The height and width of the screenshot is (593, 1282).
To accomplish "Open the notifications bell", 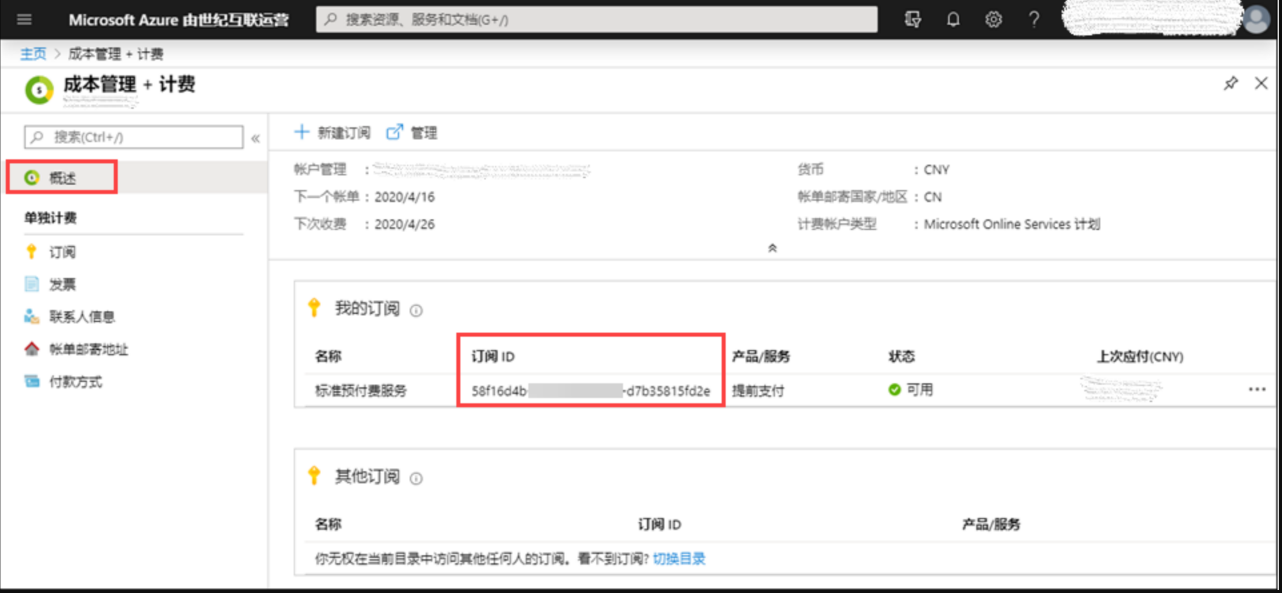I will pyautogui.click(x=953, y=19).
